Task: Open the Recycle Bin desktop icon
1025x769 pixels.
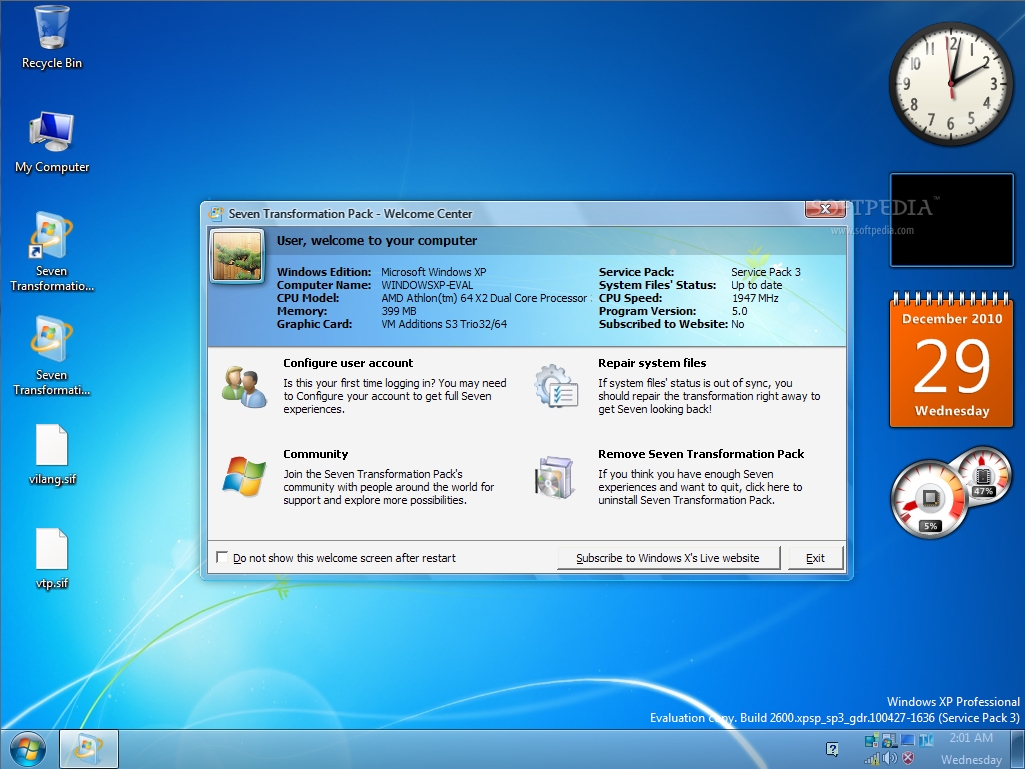Action: pos(52,30)
